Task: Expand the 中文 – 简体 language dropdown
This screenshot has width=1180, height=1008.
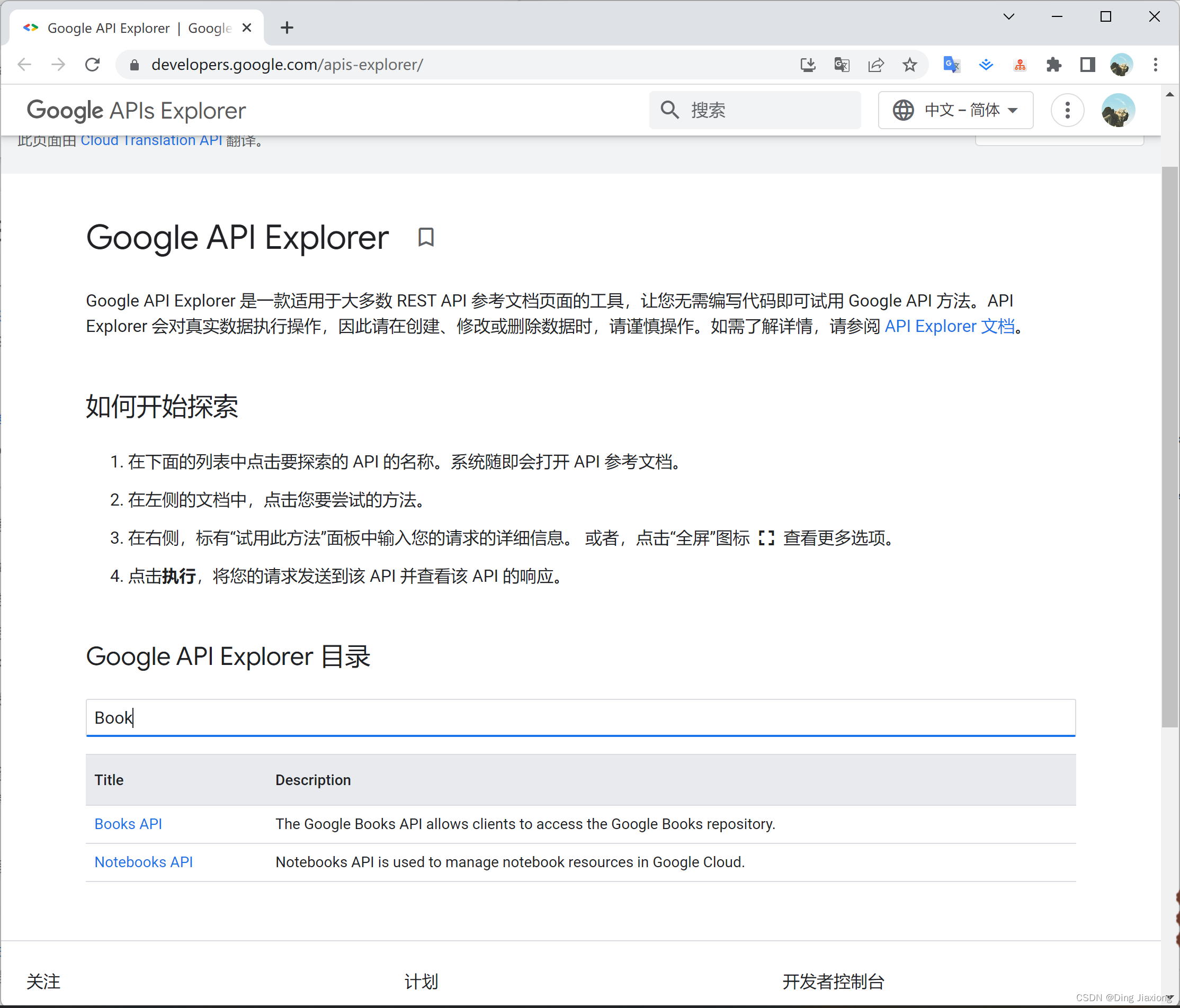Action: (955, 110)
